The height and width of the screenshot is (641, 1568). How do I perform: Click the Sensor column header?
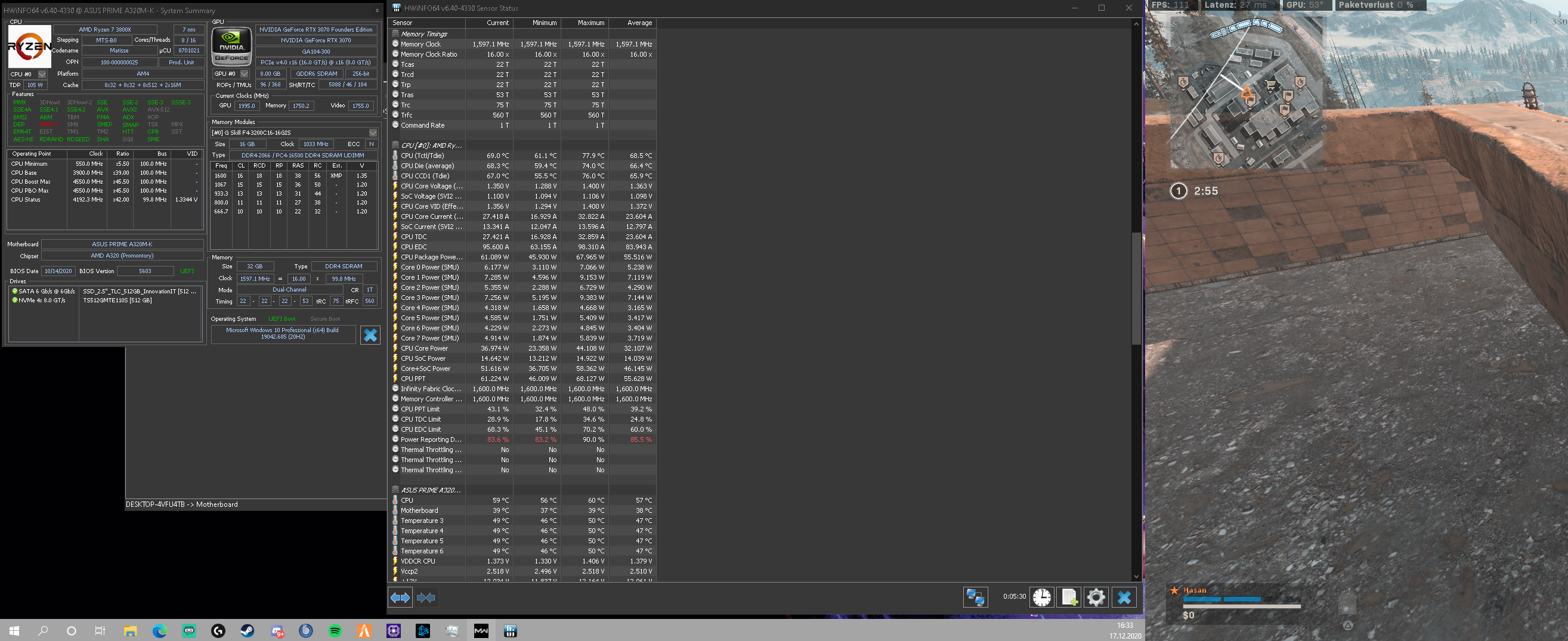tap(427, 23)
